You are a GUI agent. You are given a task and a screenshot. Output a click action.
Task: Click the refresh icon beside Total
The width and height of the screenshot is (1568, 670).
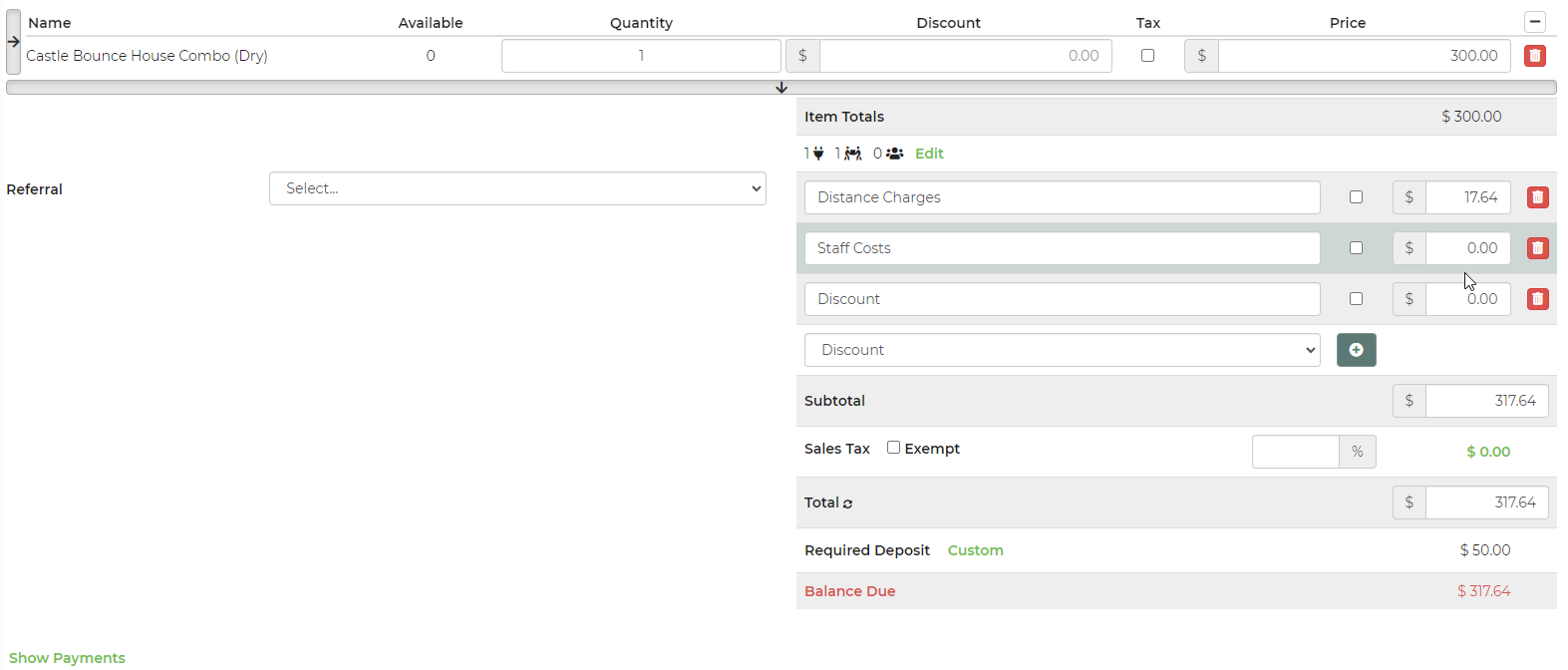848,503
